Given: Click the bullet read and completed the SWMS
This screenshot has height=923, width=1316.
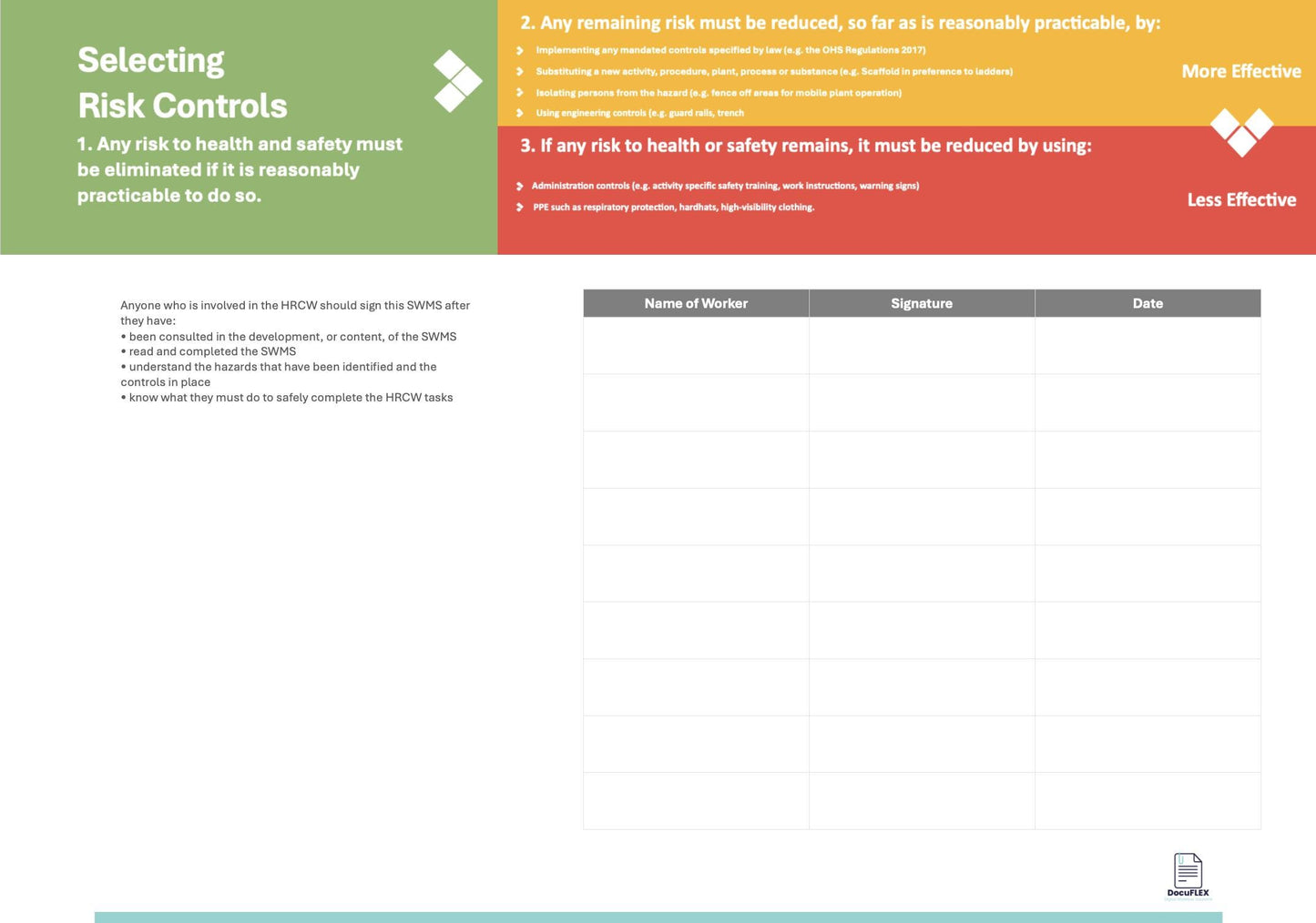Looking at the screenshot, I should pos(209,351).
